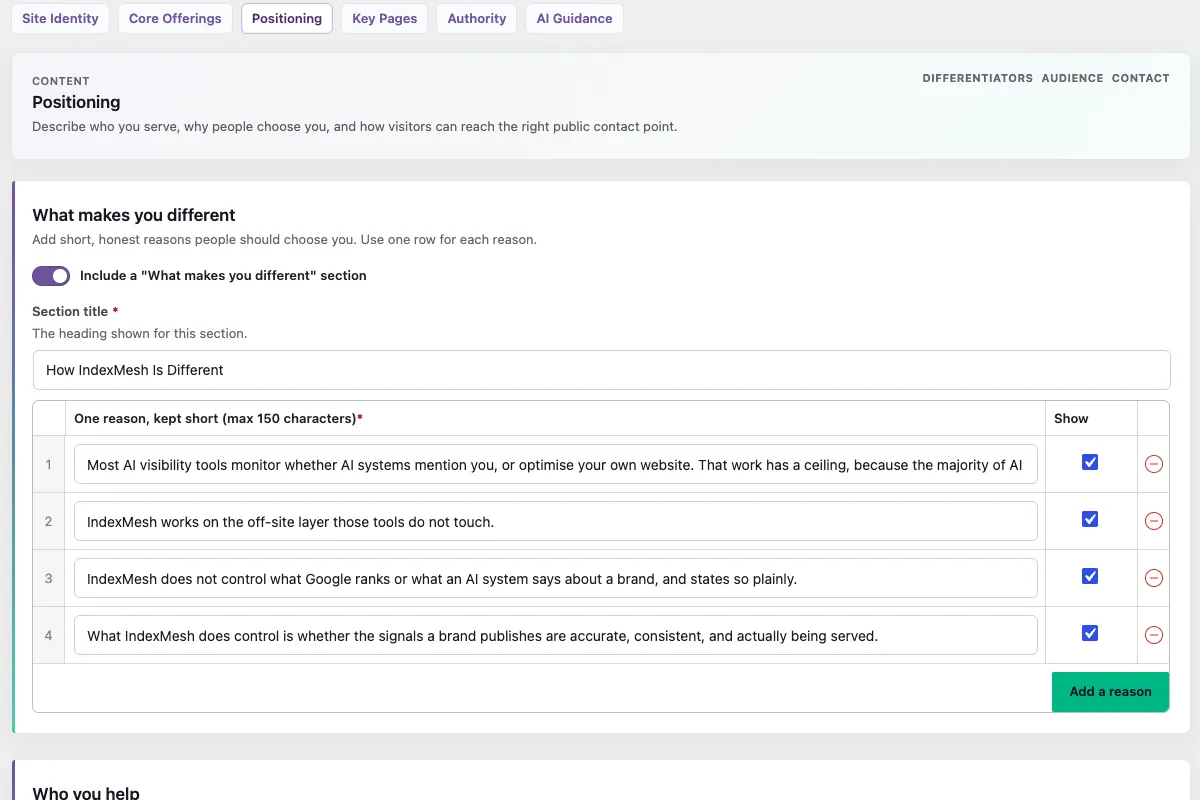The image size is (1200, 800).
Task: Edit the Section title input field
Action: 601,370
